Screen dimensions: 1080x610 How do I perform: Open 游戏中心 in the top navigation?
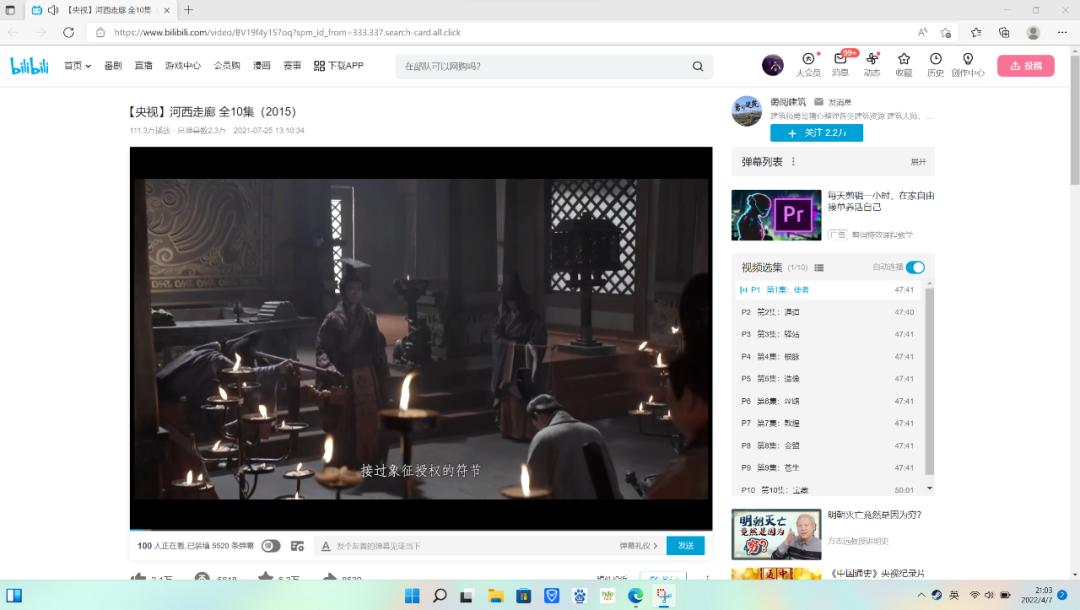[x=183, y=66]
